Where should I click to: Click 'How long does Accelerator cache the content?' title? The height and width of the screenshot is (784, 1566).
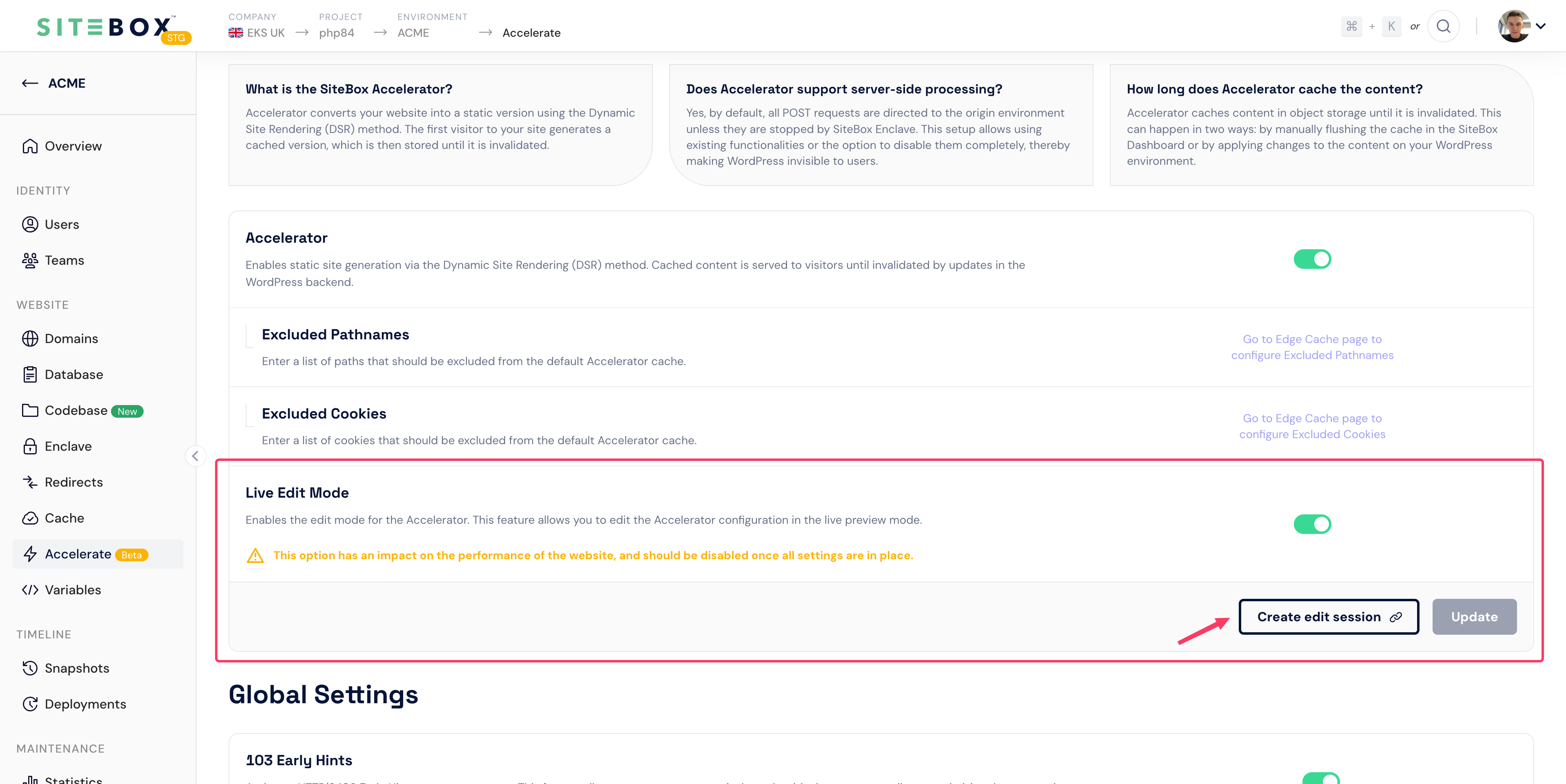tap(1274, 89)
